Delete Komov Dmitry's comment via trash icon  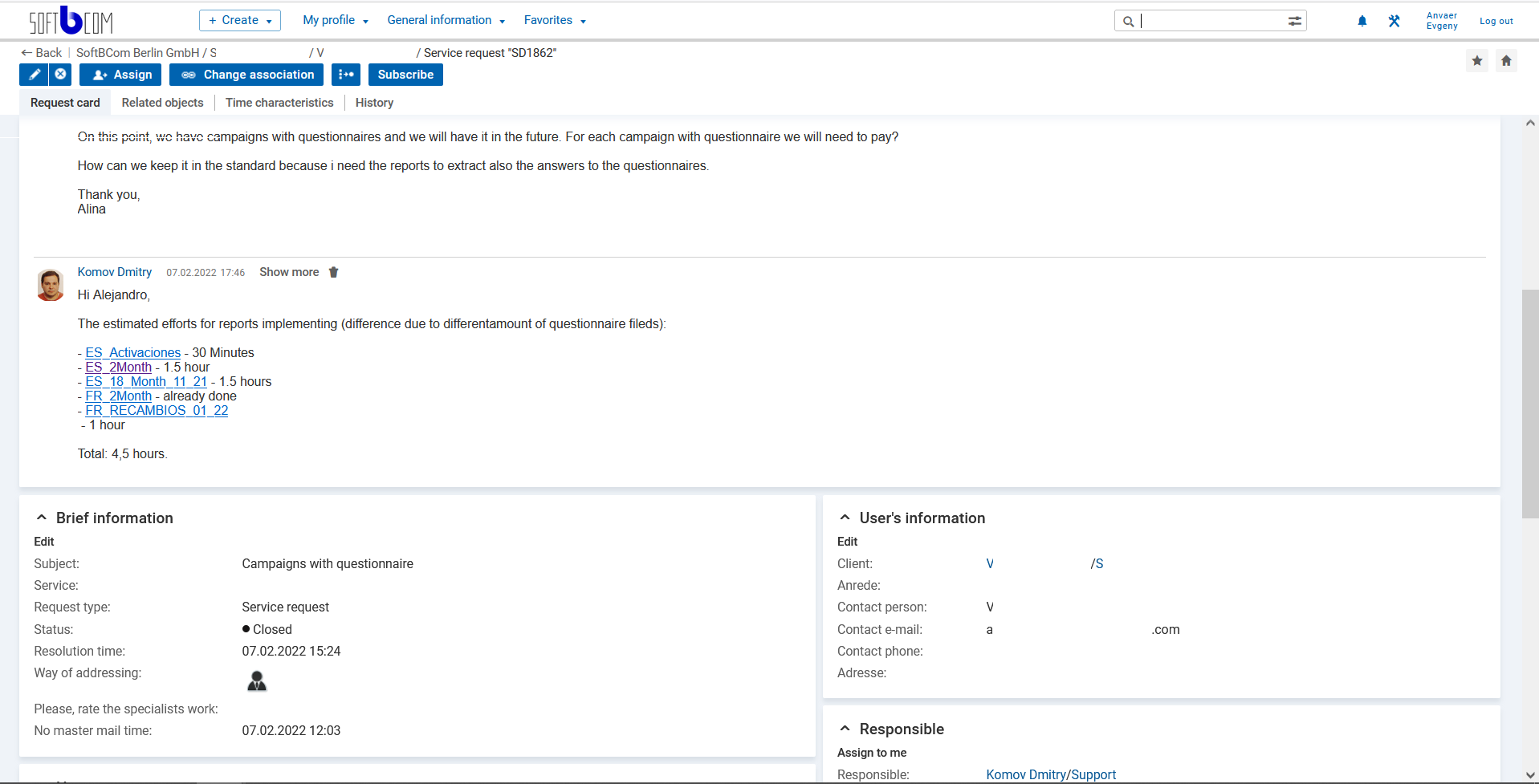click(x=333, y=272)
